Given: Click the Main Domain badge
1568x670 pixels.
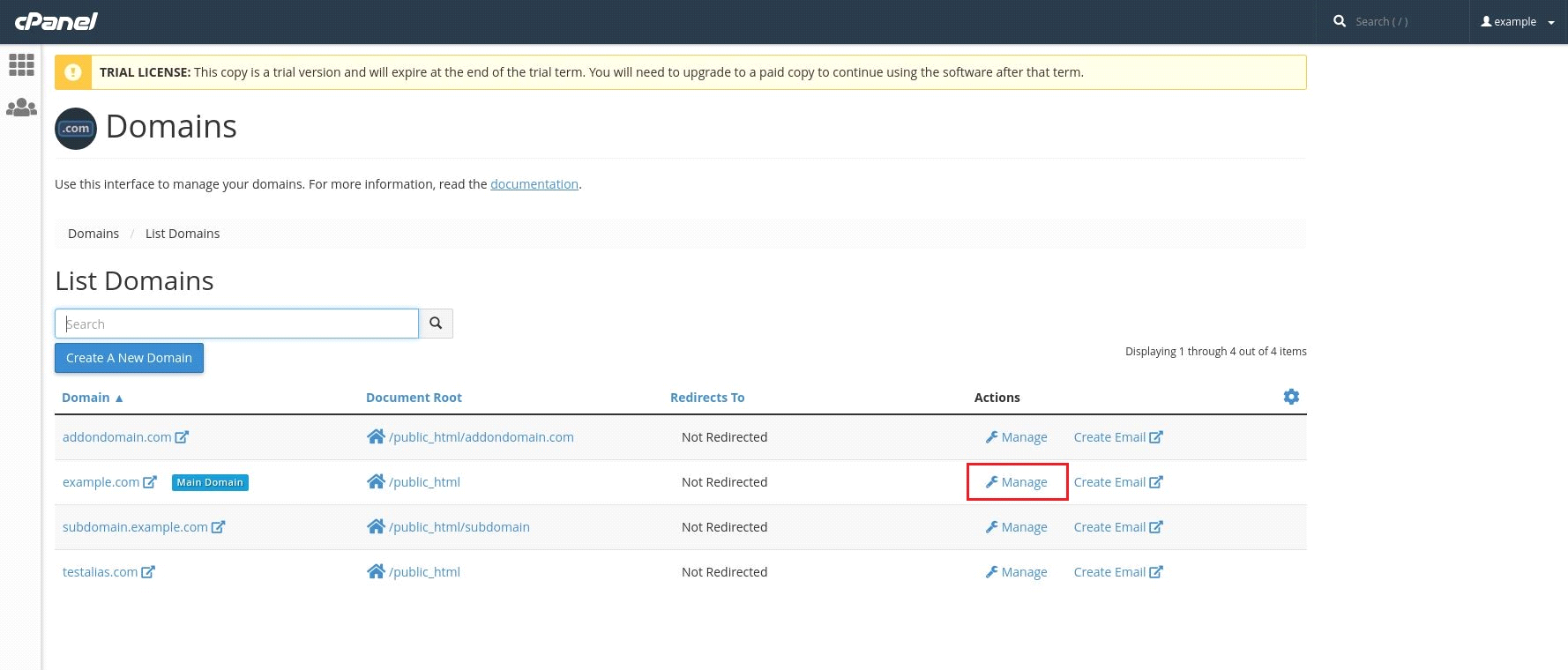Looking at the screenshot, I should [x=210, y=482].
